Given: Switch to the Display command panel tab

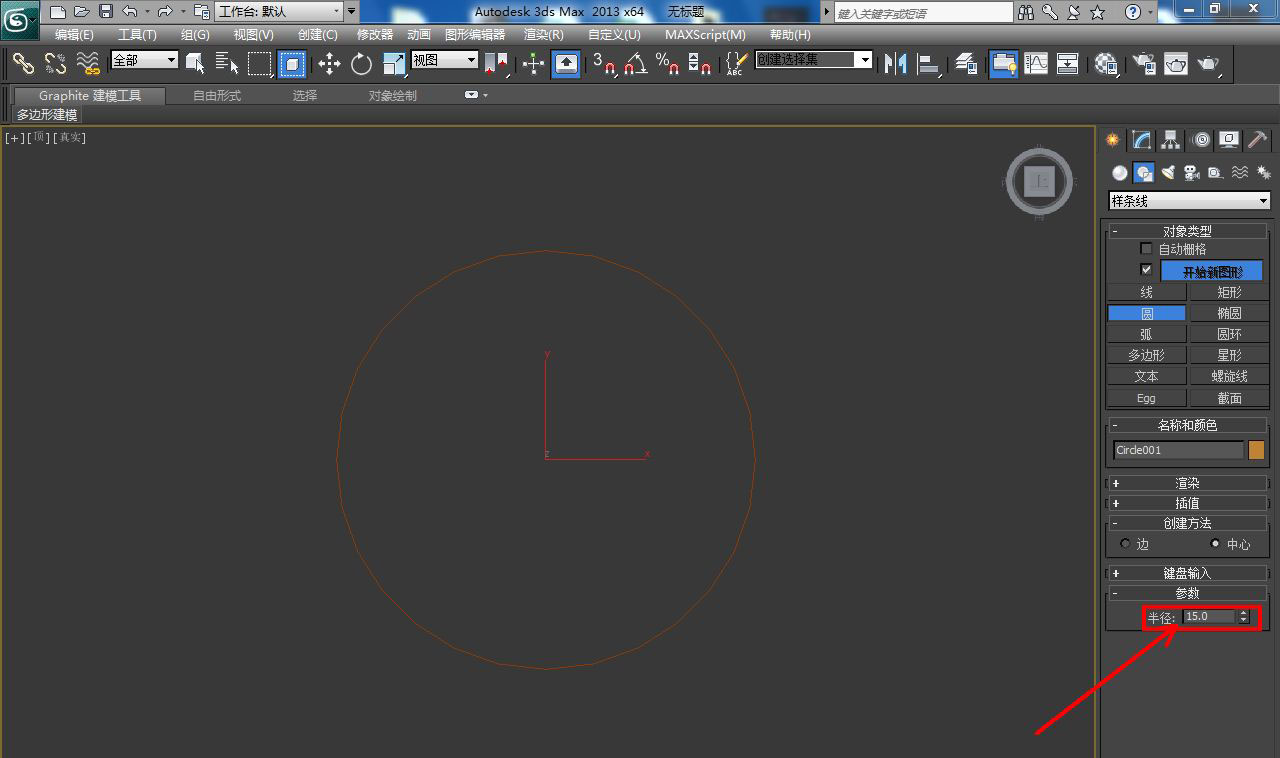Looking at the screenshot, I should (x=1229, y=140).
